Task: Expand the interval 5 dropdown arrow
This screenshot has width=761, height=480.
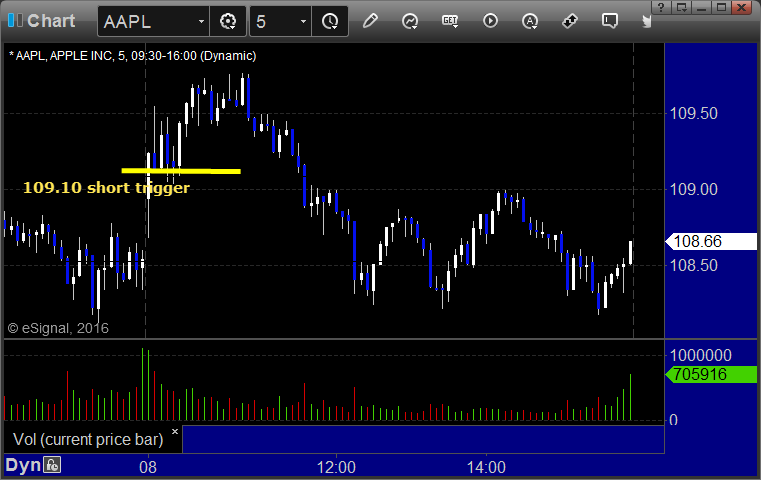Action: (x=303, y=21)
